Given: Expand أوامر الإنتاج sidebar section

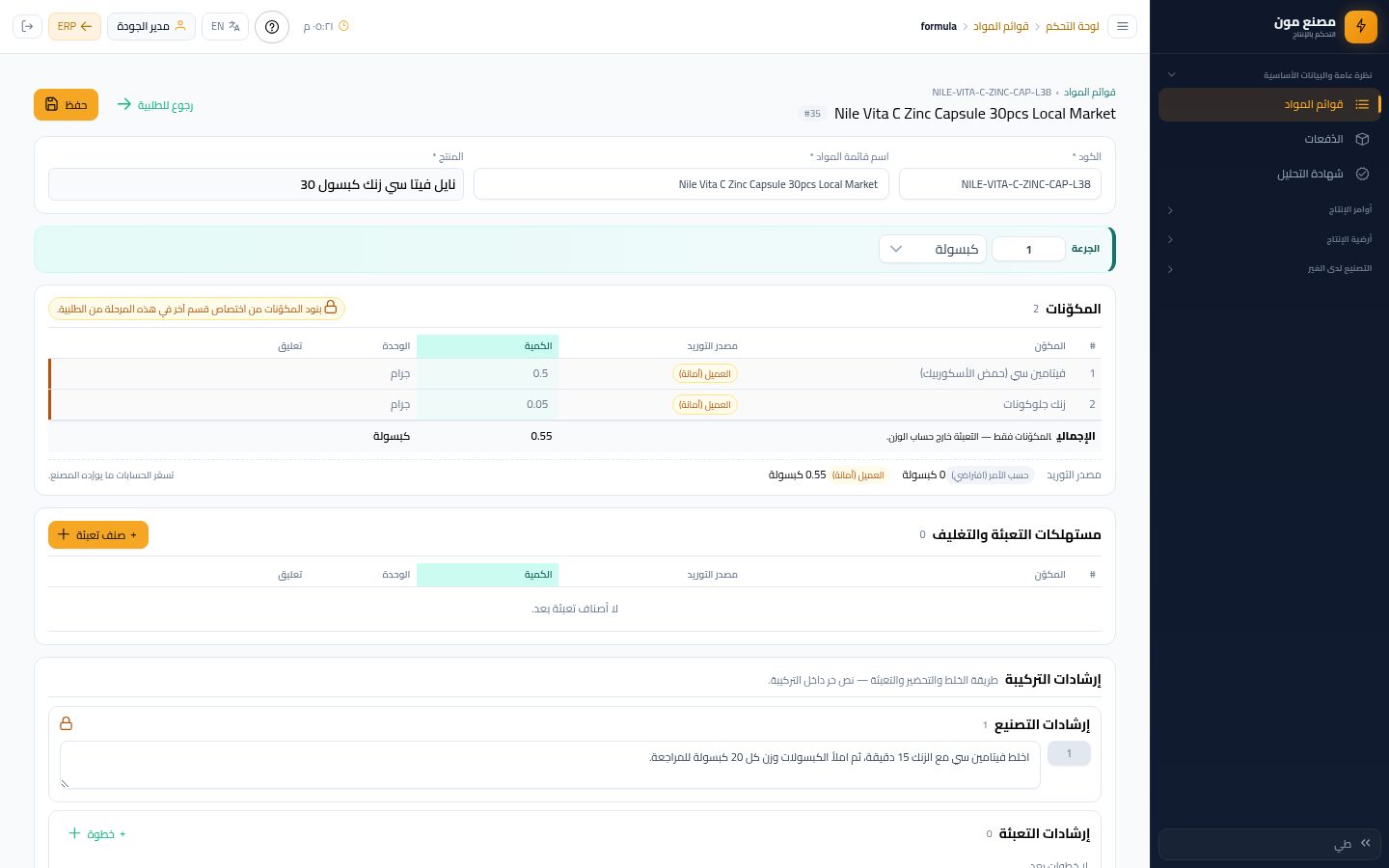Looking at the screenshot, I should click(1268, 209).
